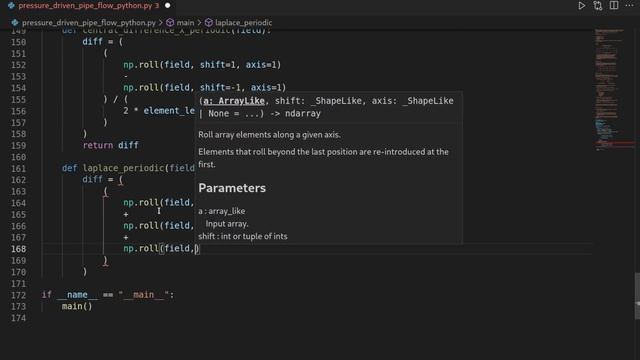Click 'np.roll(field, shift=1, axis=1)' on line 152

[x=202, y=65]
